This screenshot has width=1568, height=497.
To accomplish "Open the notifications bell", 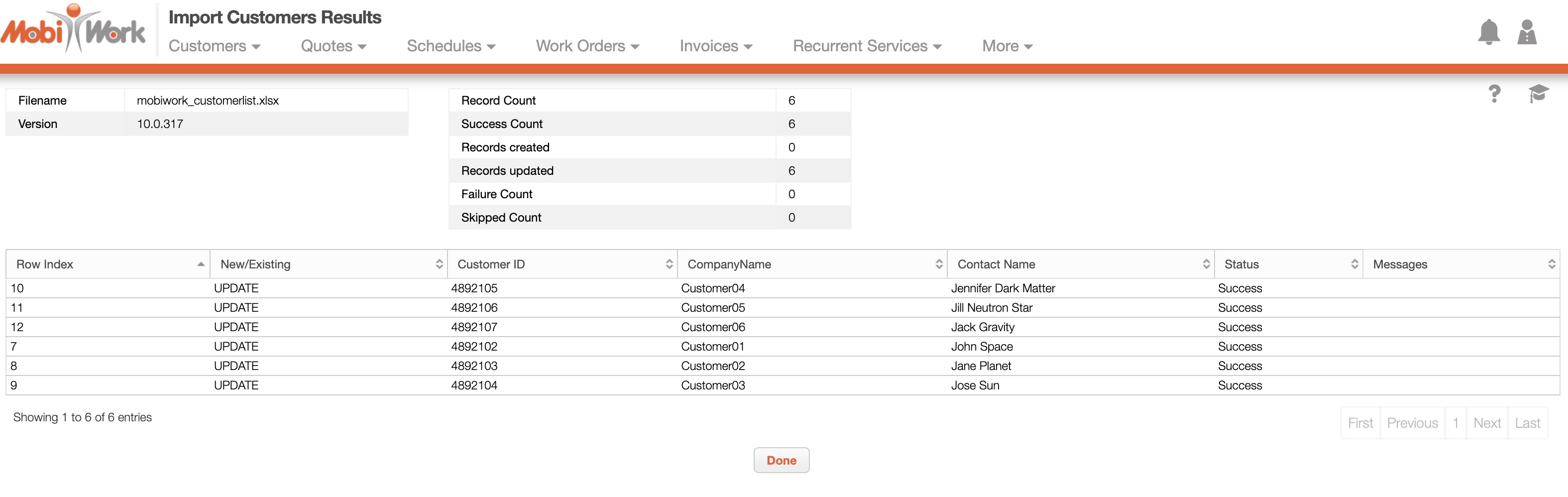I will (x=1488, y=32).
